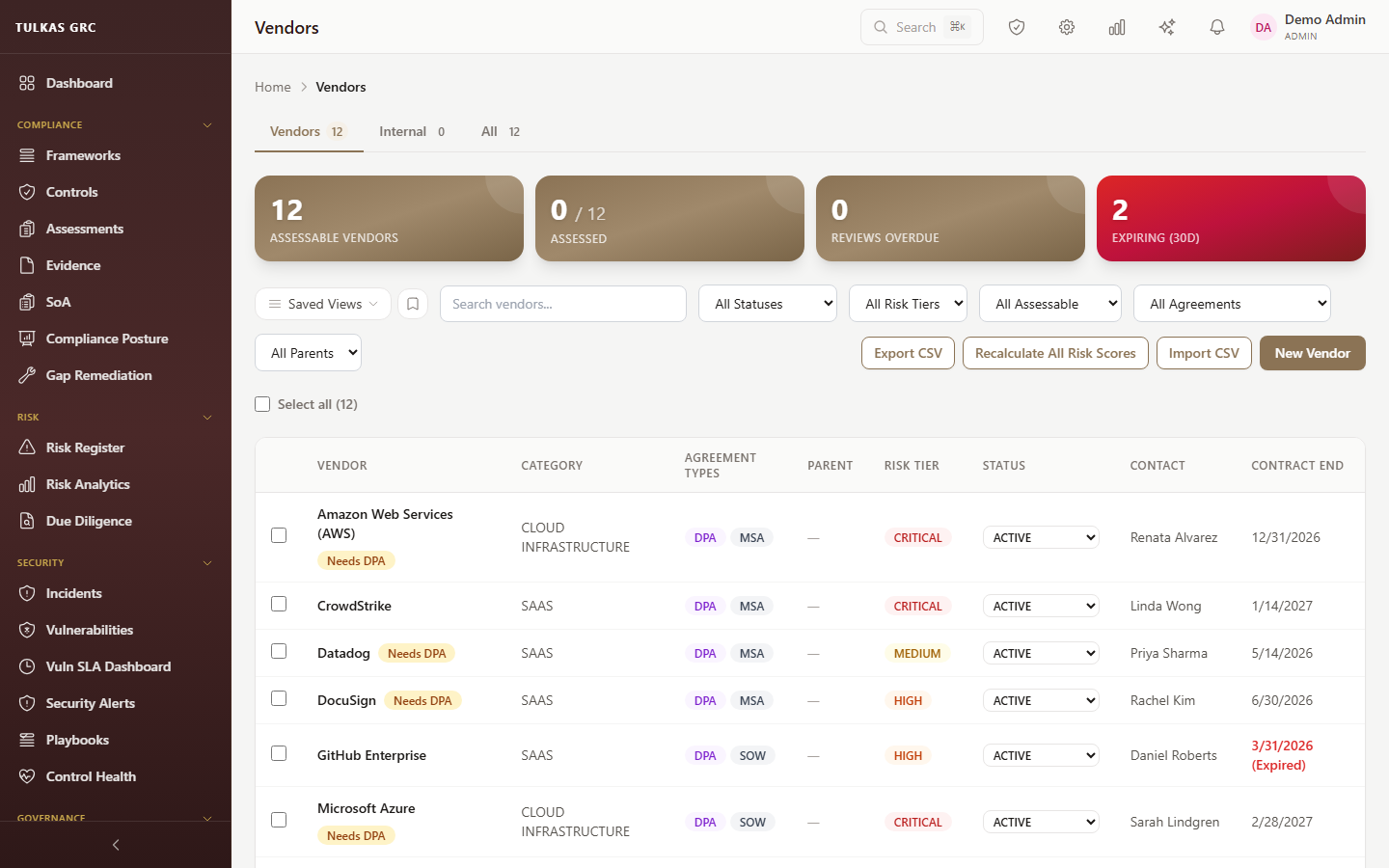The image size is (1389, 868).
Task: Click the Assessable Vendors card
Action: coord(389,218)
